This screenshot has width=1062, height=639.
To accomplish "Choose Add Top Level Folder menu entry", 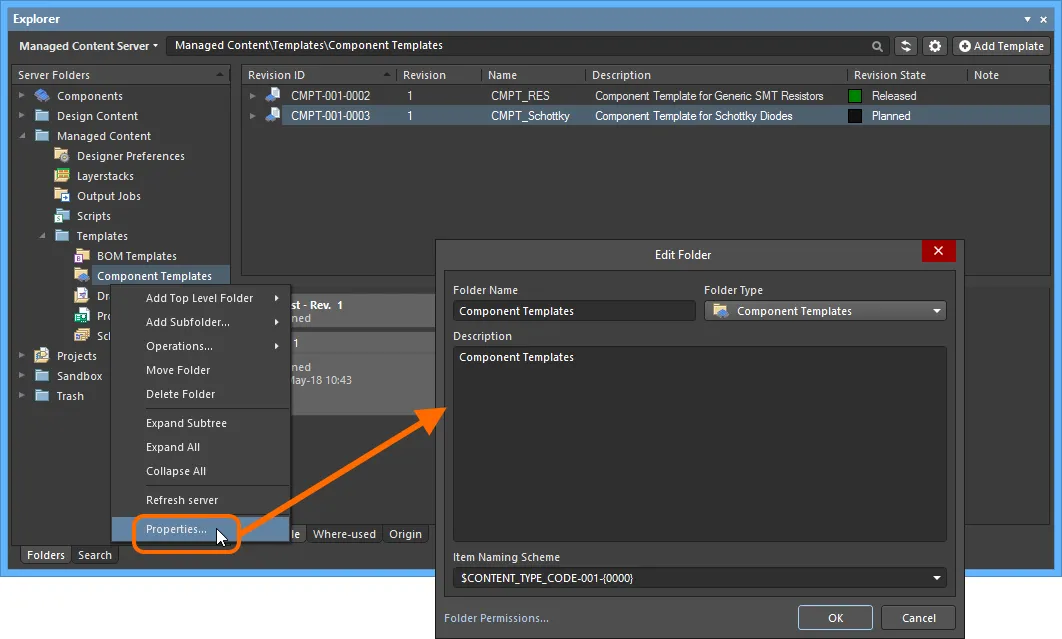I will click(x=200, y=298).
